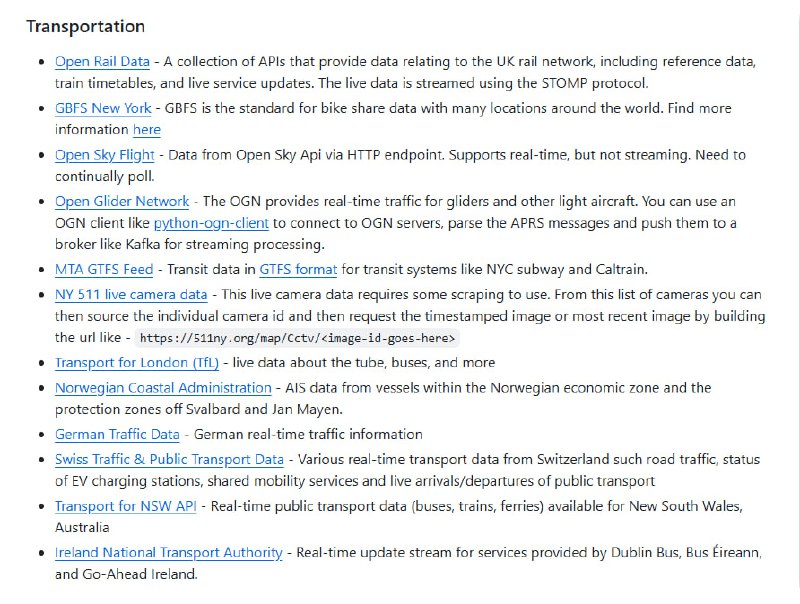The width and height of the screenshot is (800, 604).
Task: Click the German Traffic Data link
Action: [117, 434]
